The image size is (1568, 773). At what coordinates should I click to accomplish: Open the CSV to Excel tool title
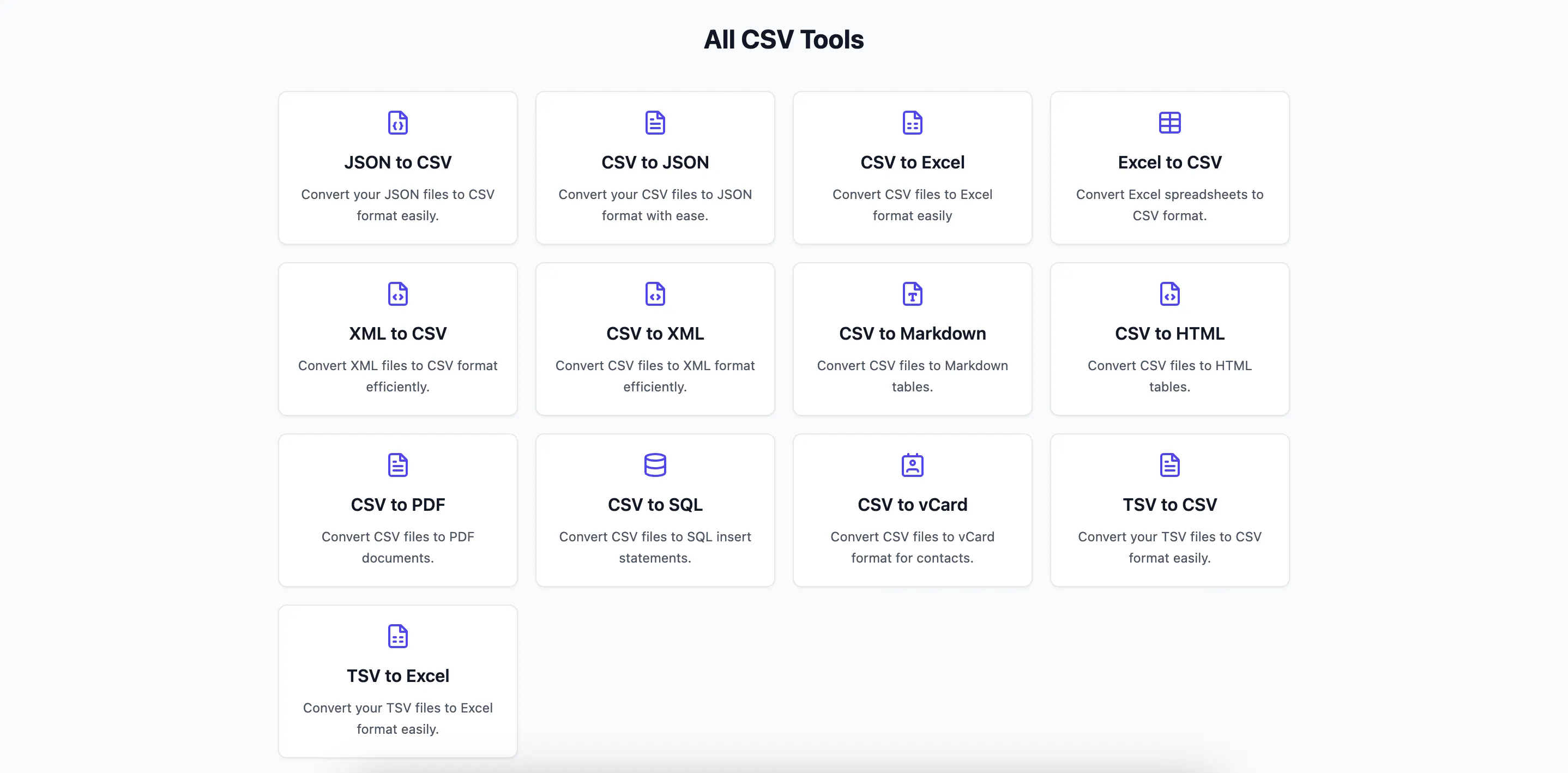913,162
